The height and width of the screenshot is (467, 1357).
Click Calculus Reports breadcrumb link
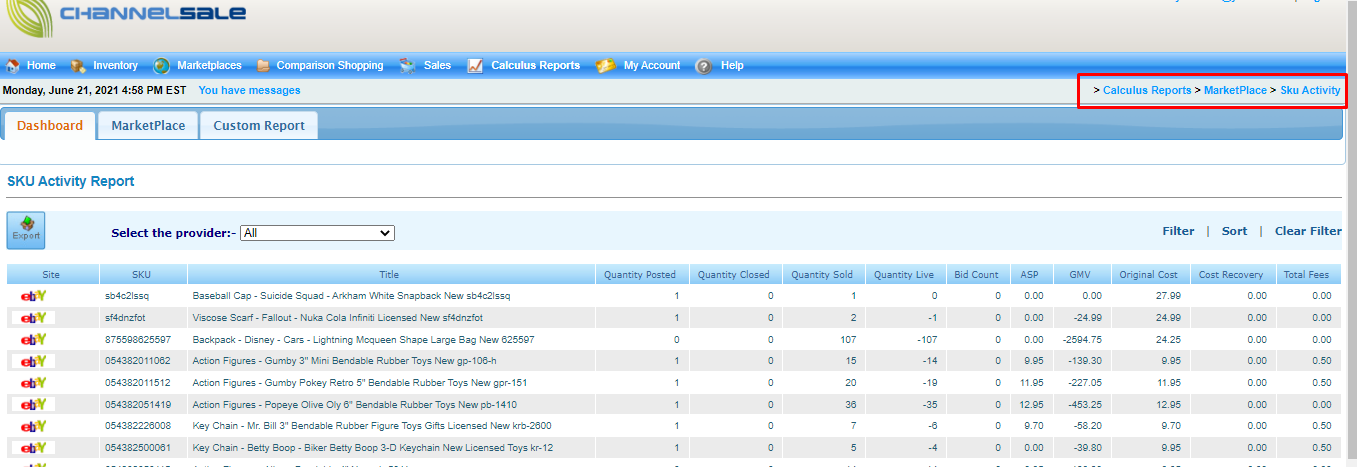point(1147,90)
